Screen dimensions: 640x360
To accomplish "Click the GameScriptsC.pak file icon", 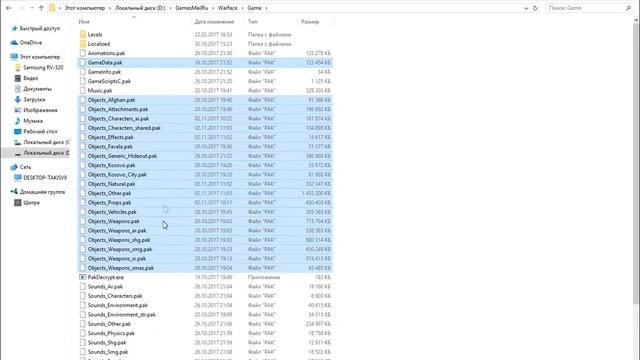I will coord(83,81).
